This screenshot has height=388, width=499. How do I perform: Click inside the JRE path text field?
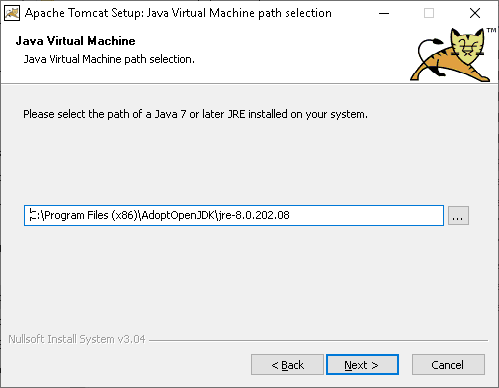[x=234, y=215]
